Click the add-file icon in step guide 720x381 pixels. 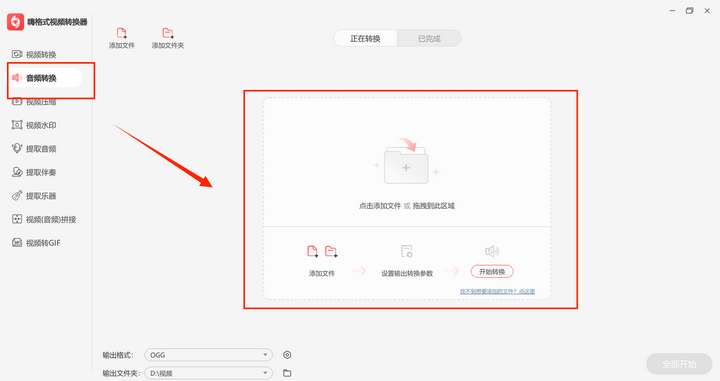point(312,251)
